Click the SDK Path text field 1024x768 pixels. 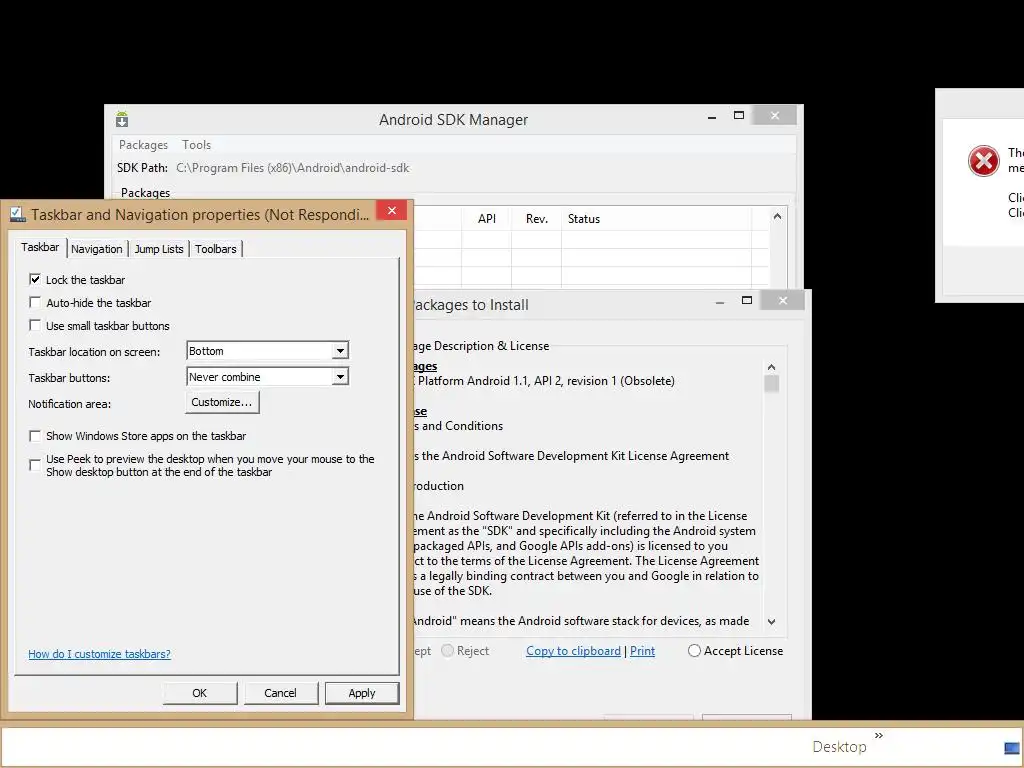293,168
